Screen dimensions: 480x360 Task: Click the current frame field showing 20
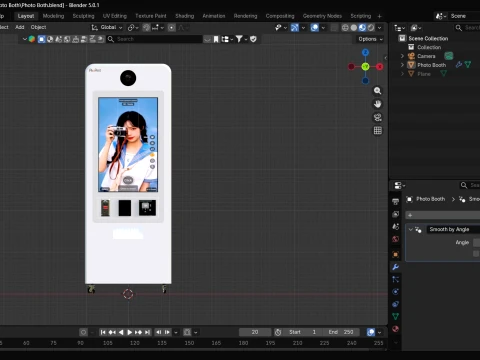click(255, 332)
